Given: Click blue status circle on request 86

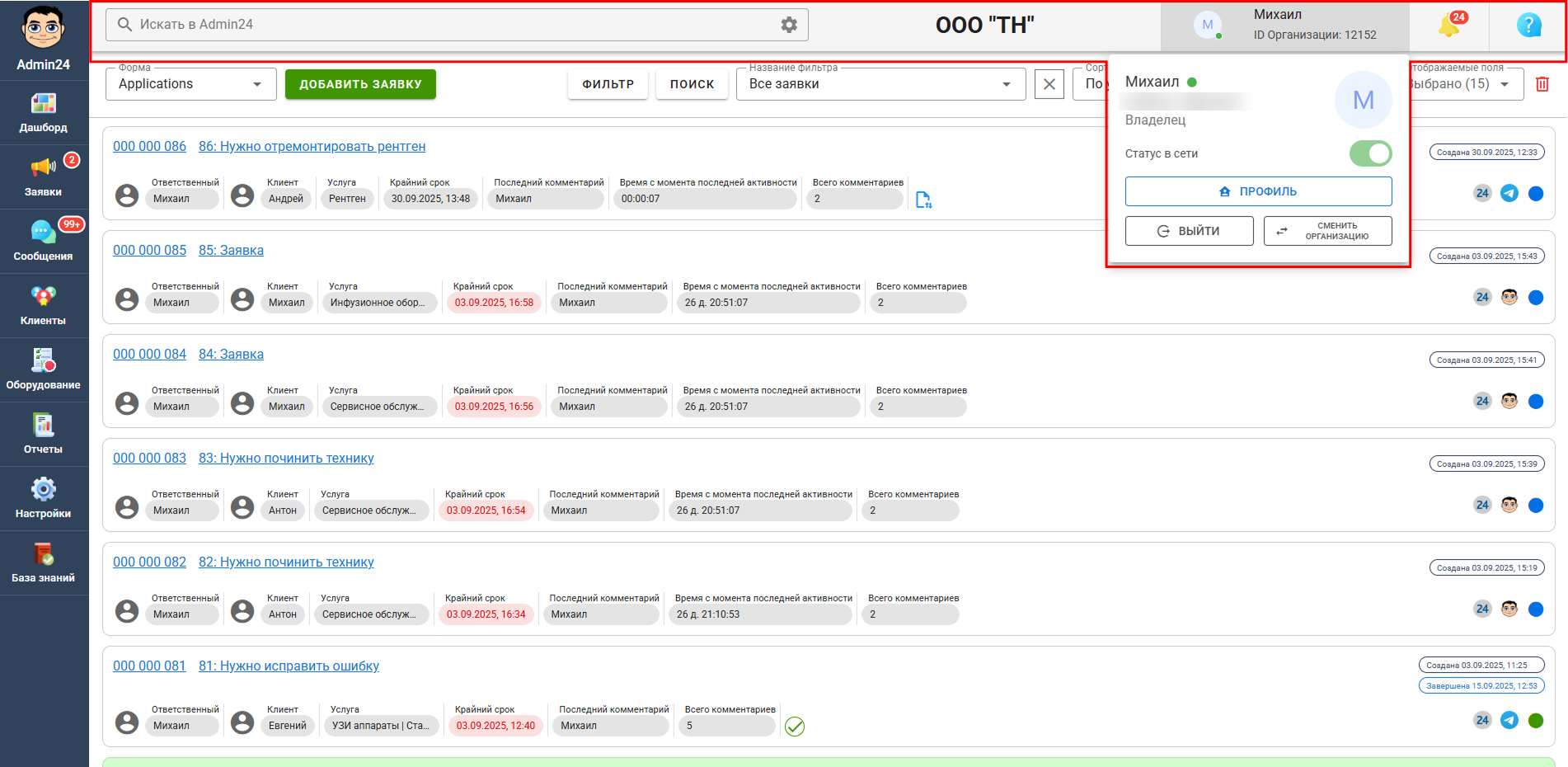Looking at the screenshot, I should coord(1536,194).
